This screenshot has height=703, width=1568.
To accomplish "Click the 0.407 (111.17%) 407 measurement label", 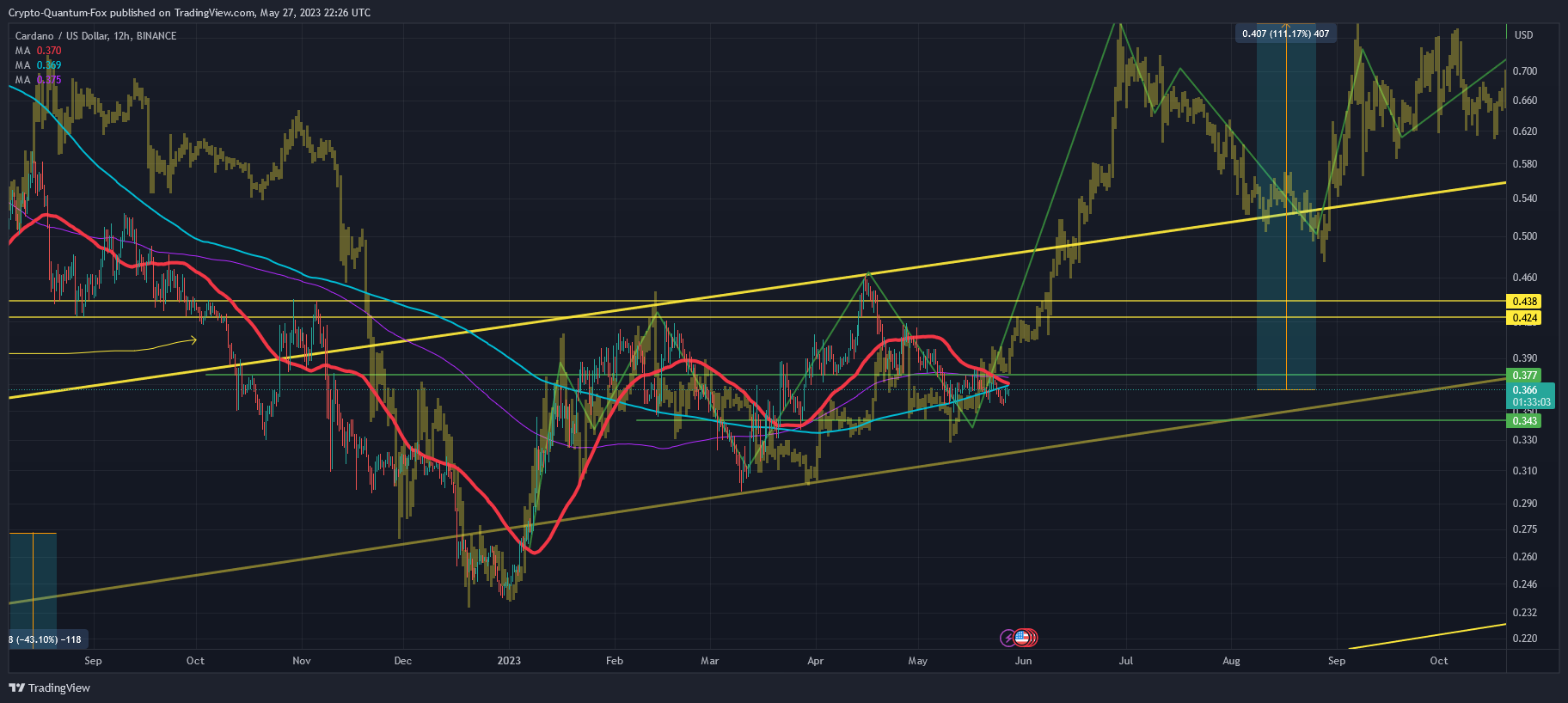I will click(1285, 34).
